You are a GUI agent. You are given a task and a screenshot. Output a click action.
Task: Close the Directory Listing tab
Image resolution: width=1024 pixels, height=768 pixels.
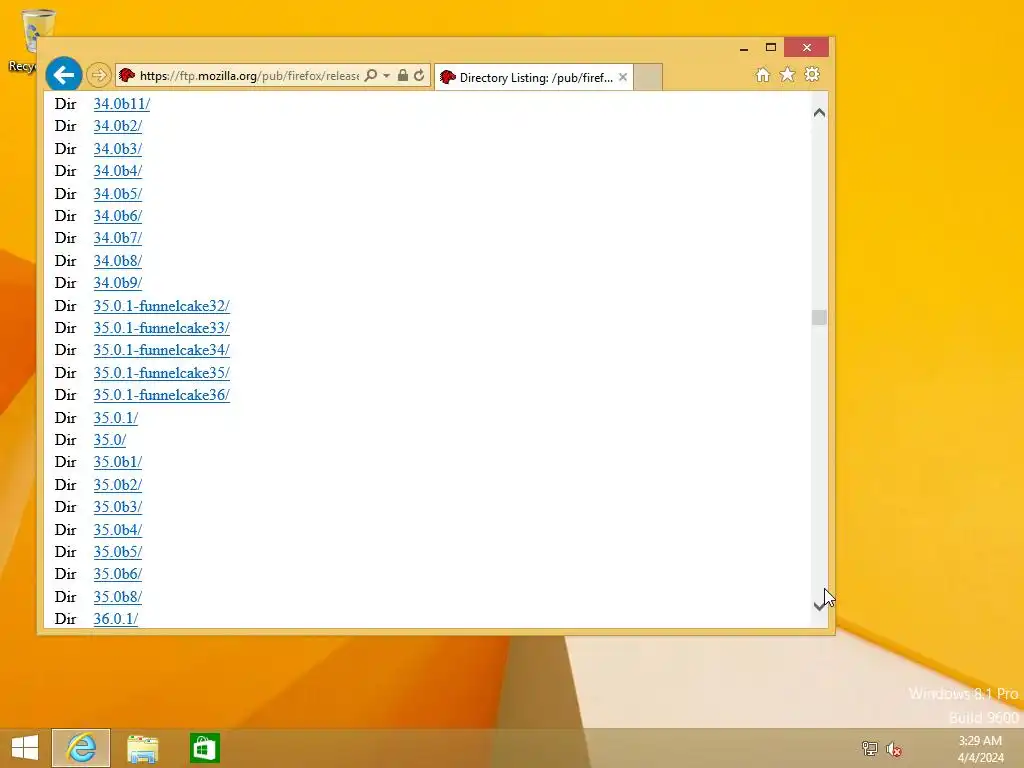click(x=623, y=77)
